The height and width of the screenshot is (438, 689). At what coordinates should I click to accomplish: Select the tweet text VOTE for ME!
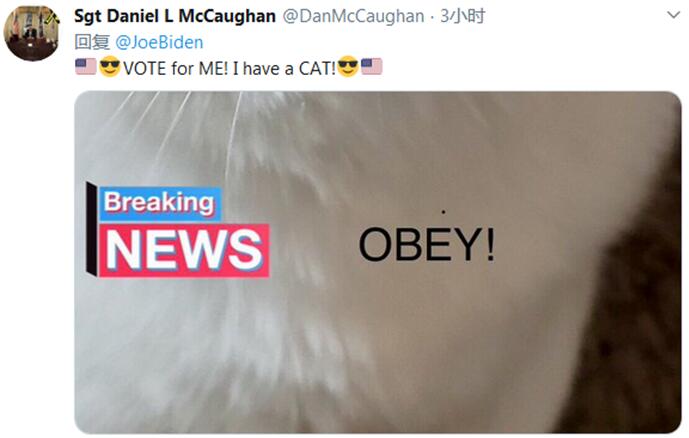pos(175,69)
